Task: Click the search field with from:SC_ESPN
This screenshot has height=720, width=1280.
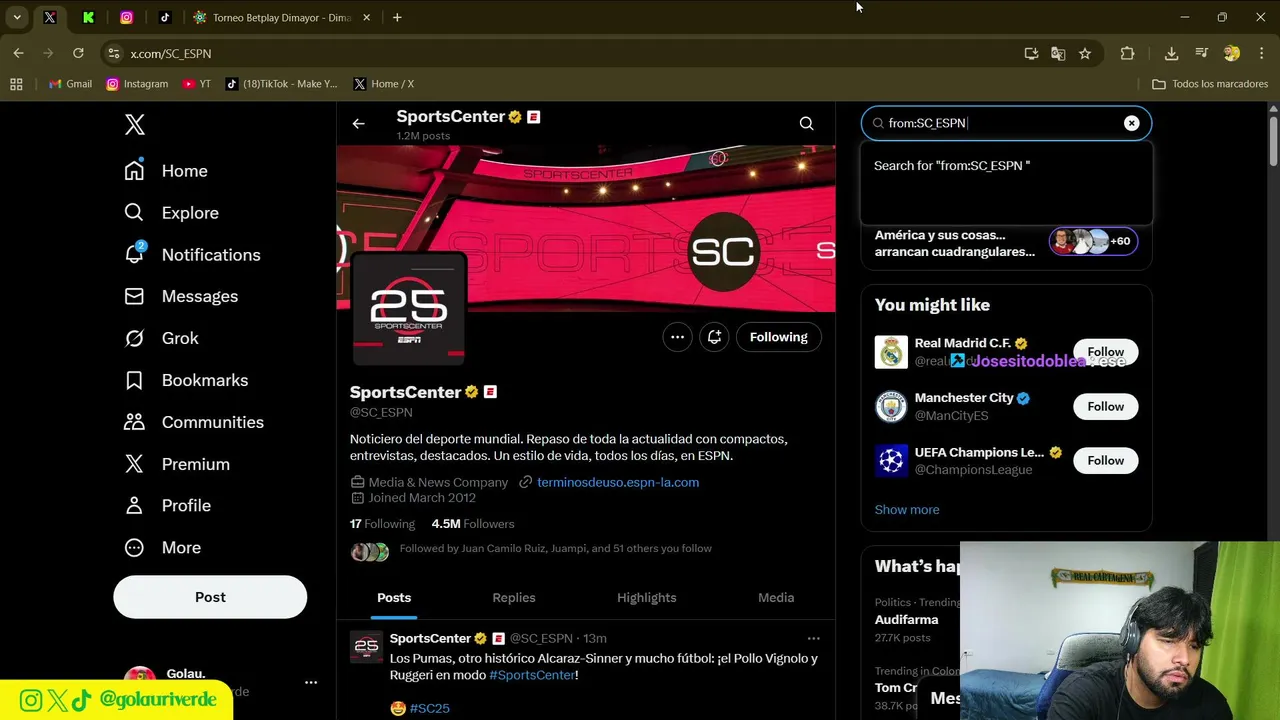Action: point(1006,123)
